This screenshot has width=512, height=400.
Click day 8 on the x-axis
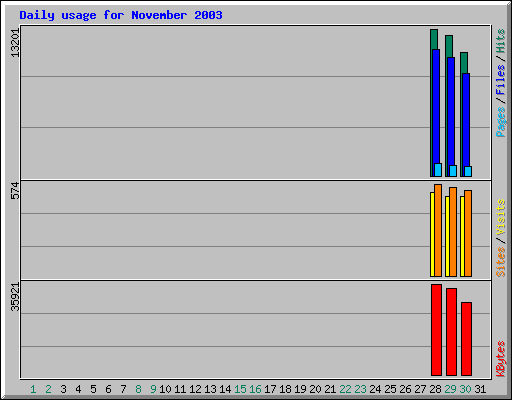tap(138, 389)
